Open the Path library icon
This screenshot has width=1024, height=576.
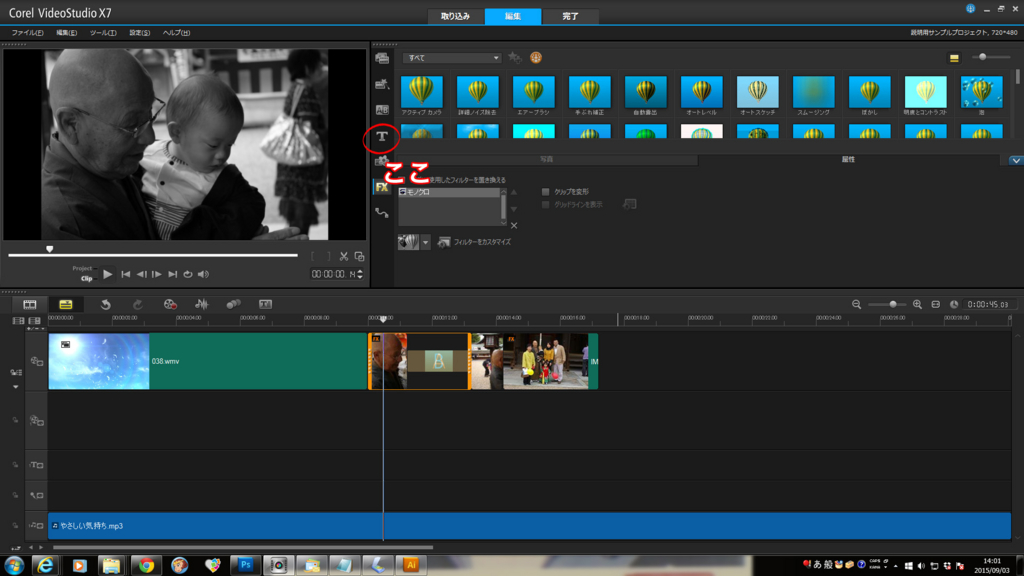pos(382,213)
